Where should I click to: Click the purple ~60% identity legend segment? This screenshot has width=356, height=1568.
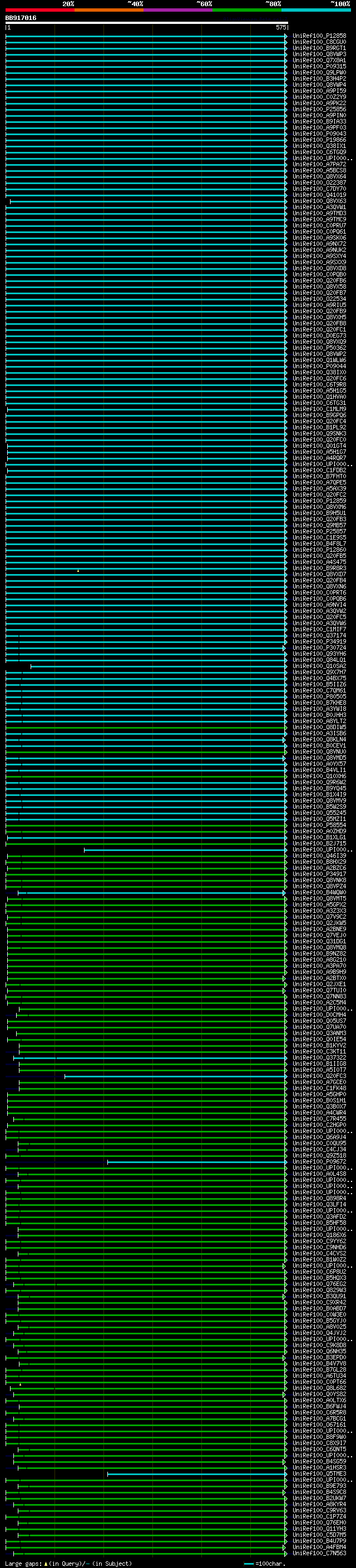coord(179,10)
